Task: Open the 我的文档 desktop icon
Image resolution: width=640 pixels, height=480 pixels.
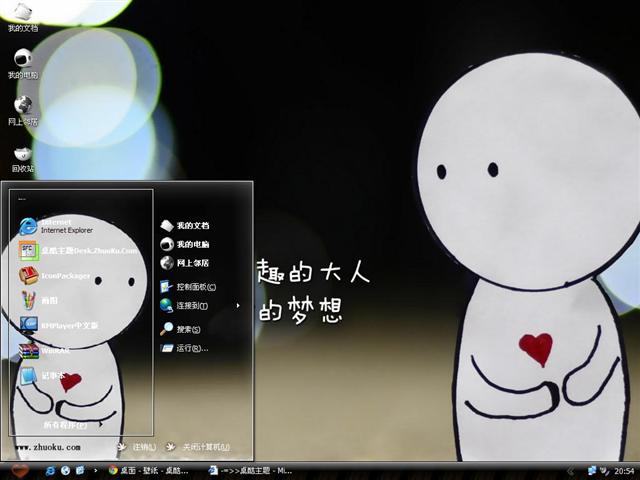Action: 22,18
